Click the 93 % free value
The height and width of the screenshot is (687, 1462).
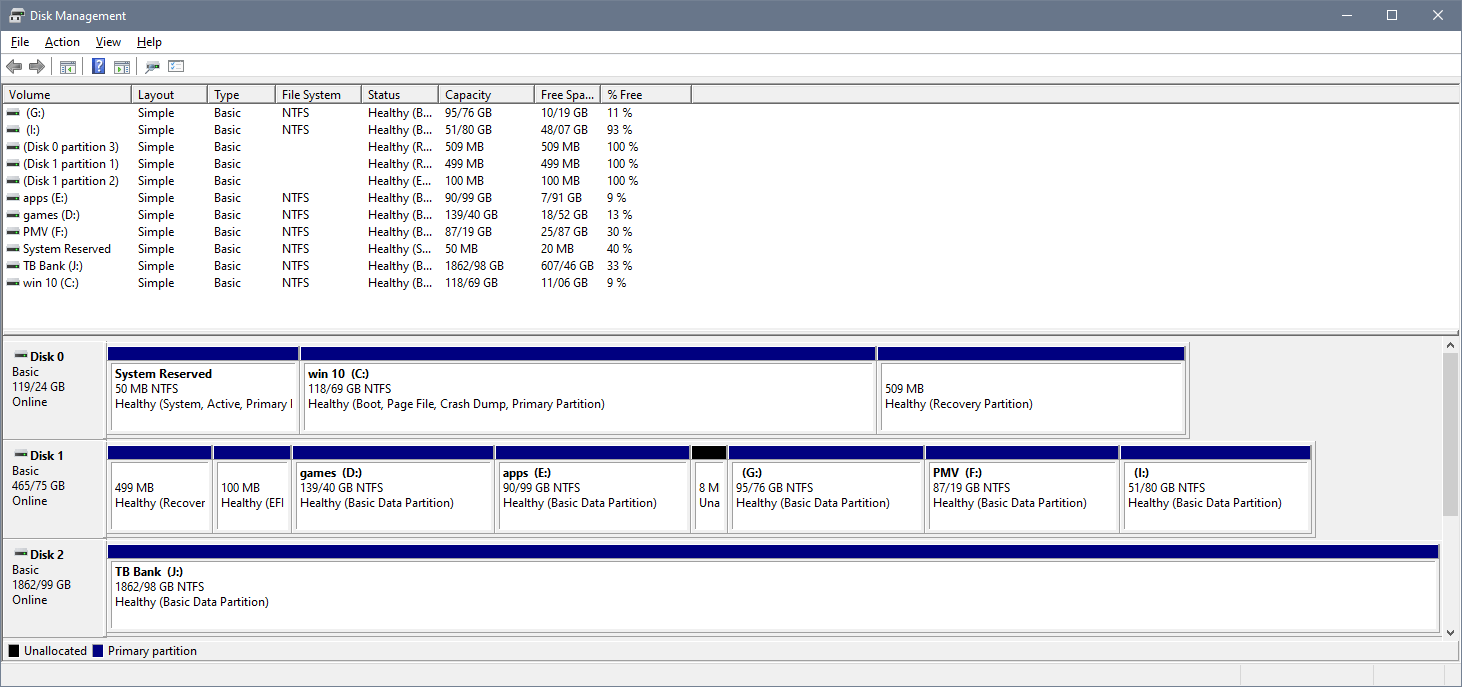click(x=619, y=130)
